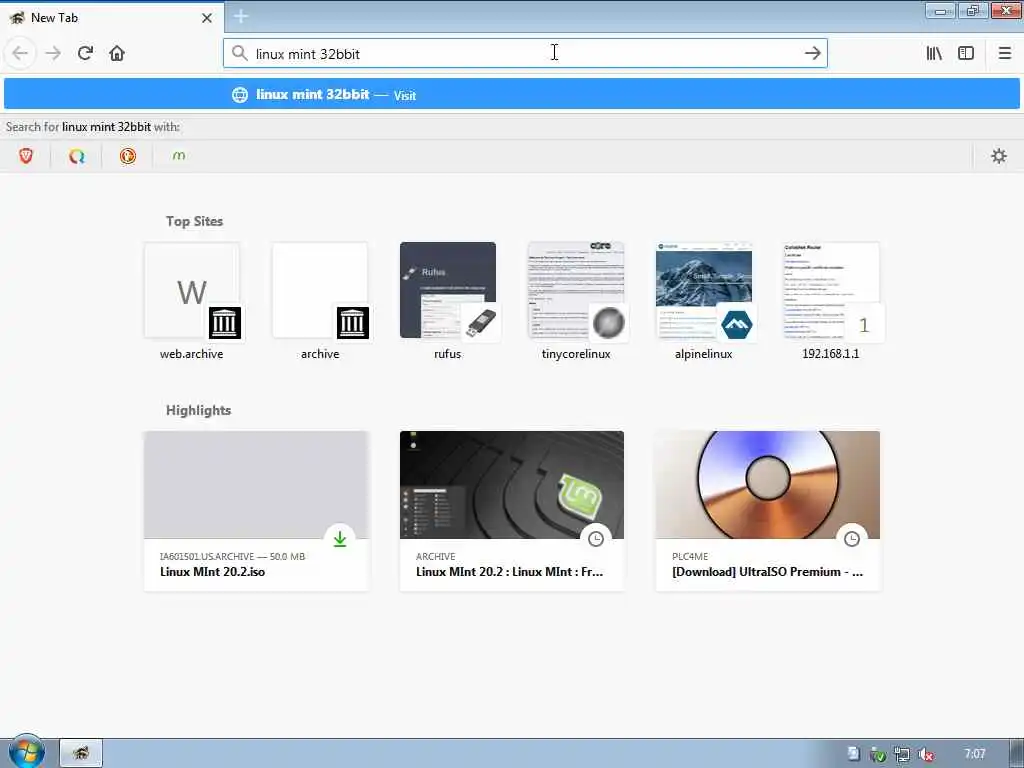The image size is (1024, 768).
Task: Open the Linux MInt 20.2 archive highlight card
Action: (x=512, y=511)
